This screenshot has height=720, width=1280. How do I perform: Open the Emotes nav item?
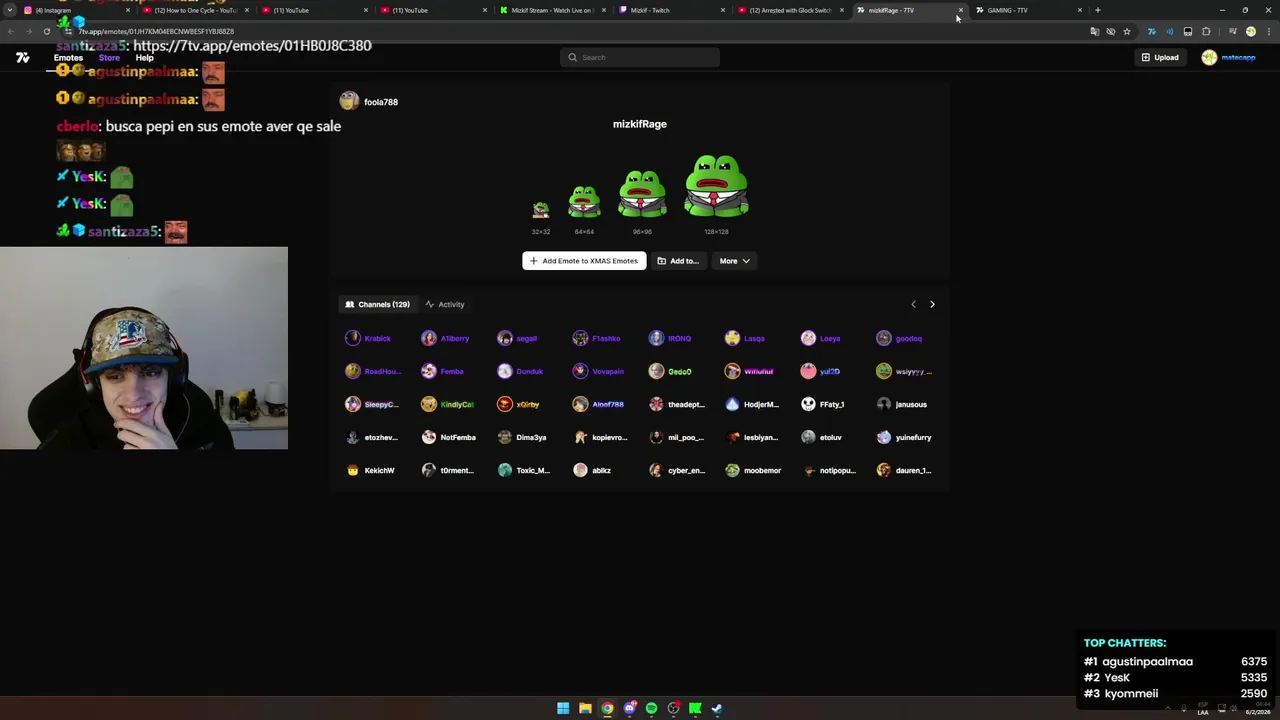click(x=68, y=58)
